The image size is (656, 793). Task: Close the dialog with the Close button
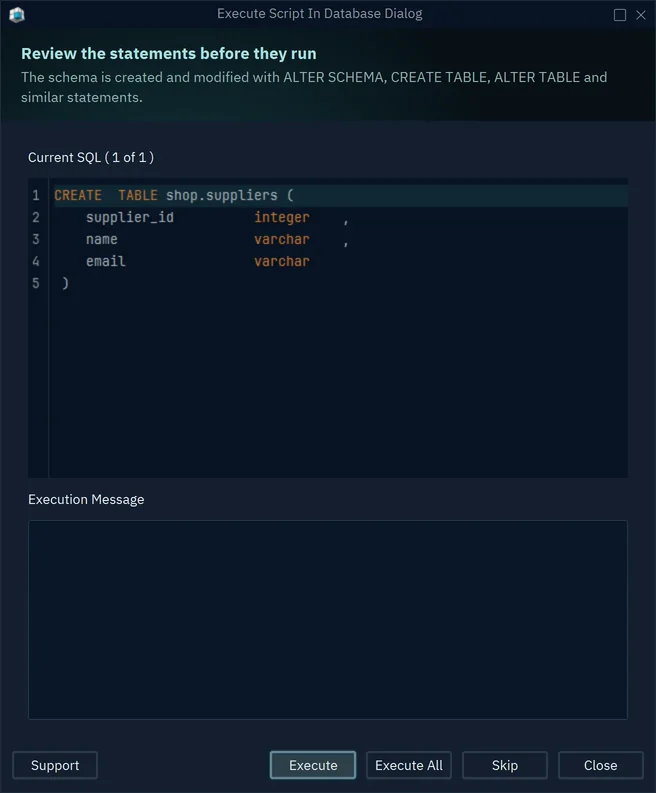coord(600,765)
